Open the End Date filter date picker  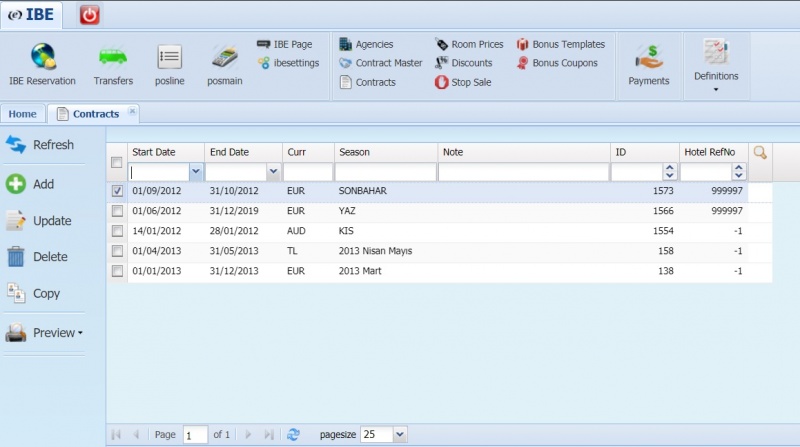(x=273, y=172)
